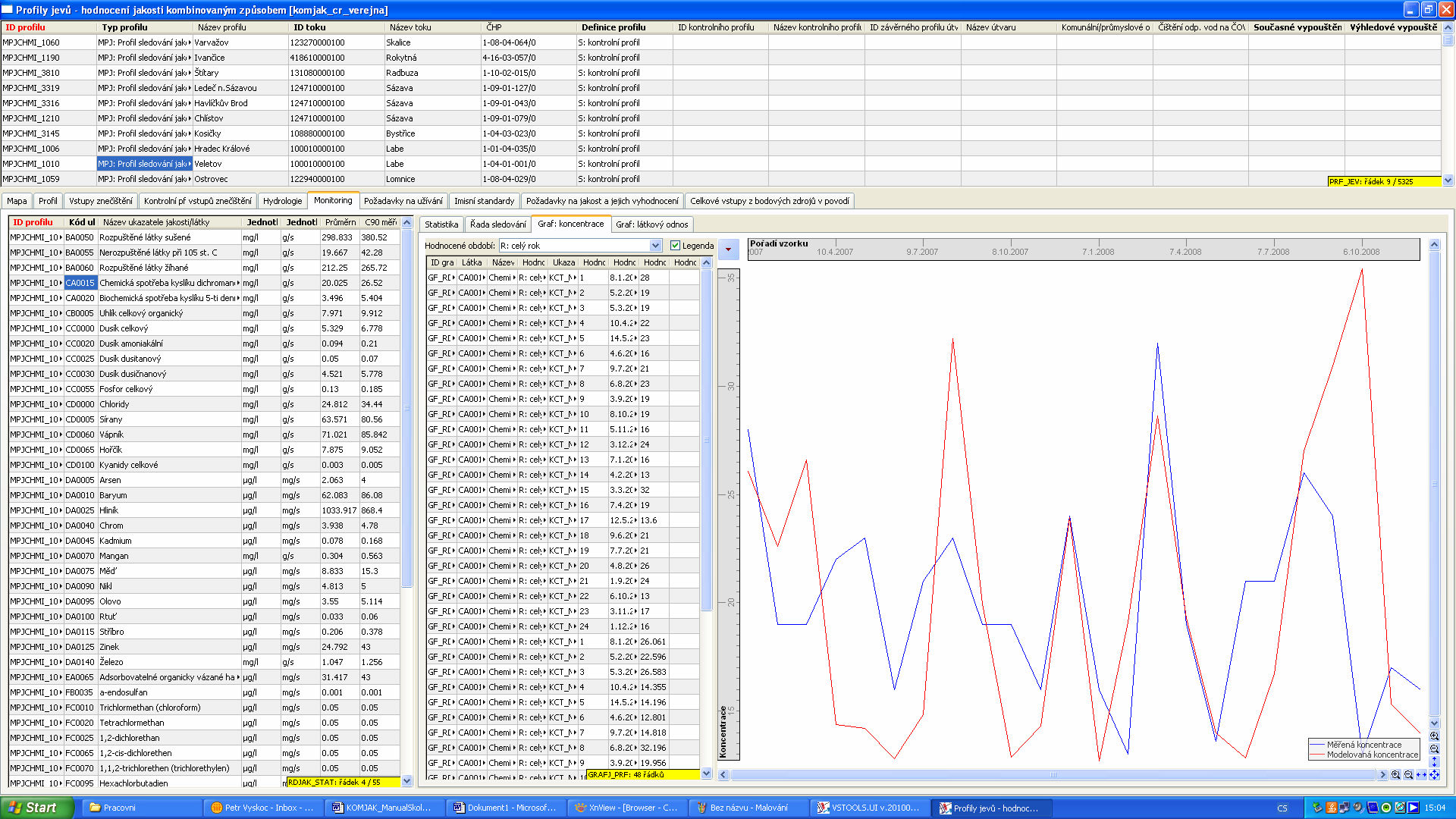The image size is (1456, 819).
Task: Expand ID profilu arrow in BA0050 row
Action: tap(61, 237)
